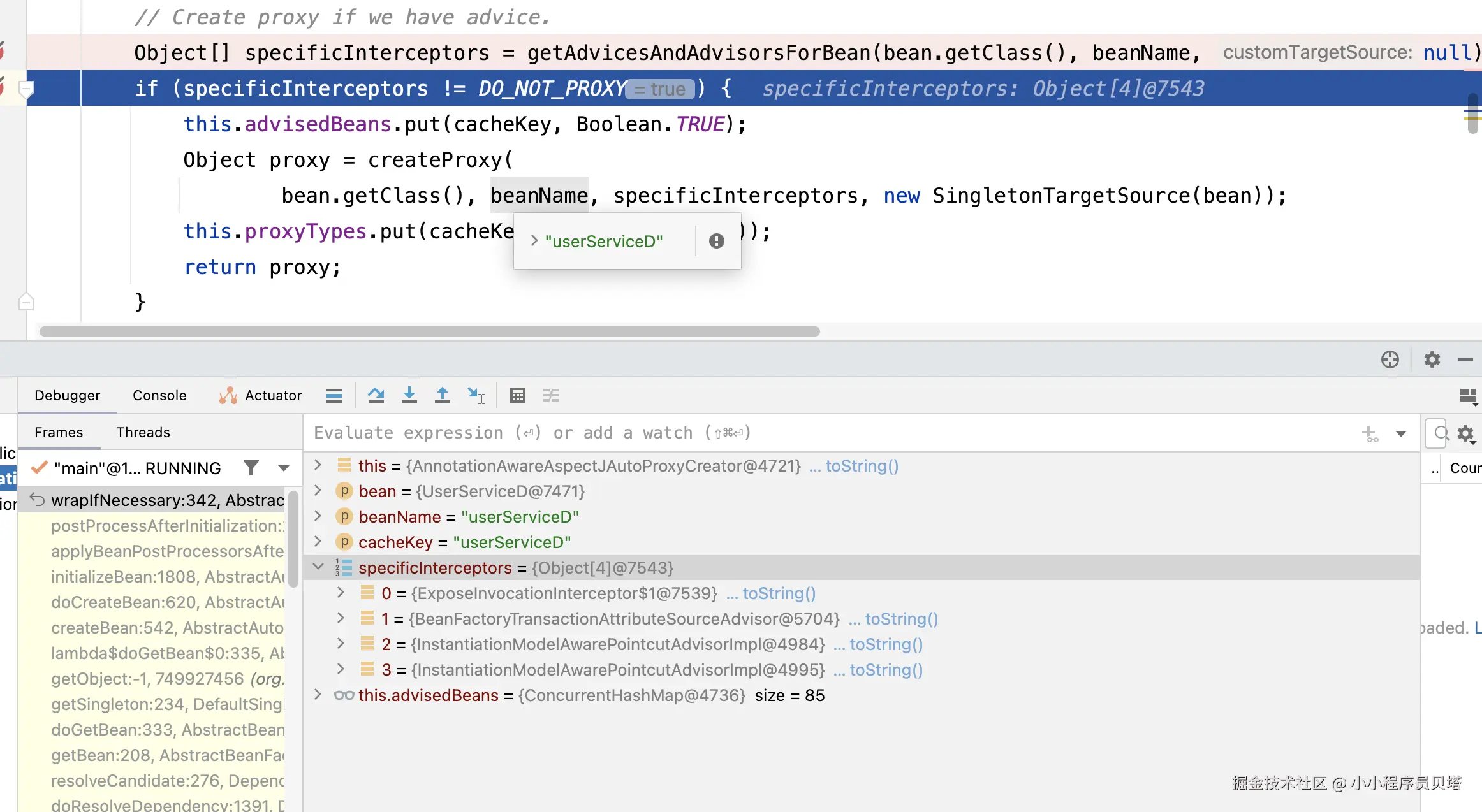
Task: Switch to the Threads tab
Action: (143, 432)
